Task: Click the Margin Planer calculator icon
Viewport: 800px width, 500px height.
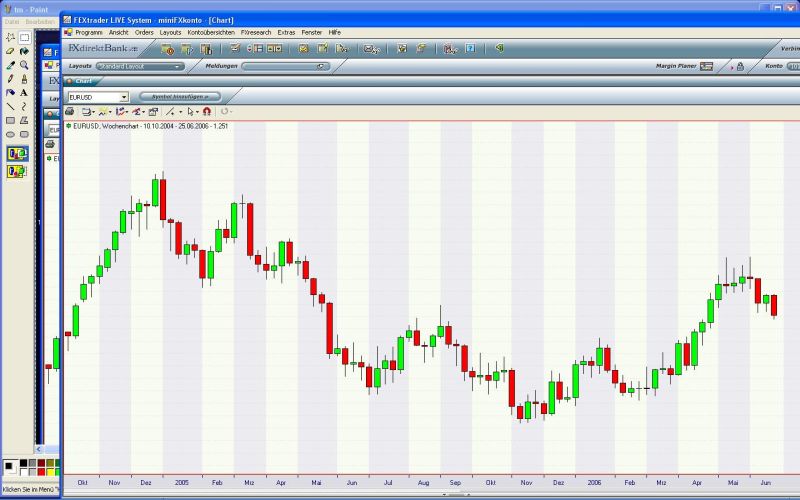Action: coord(706,66)
